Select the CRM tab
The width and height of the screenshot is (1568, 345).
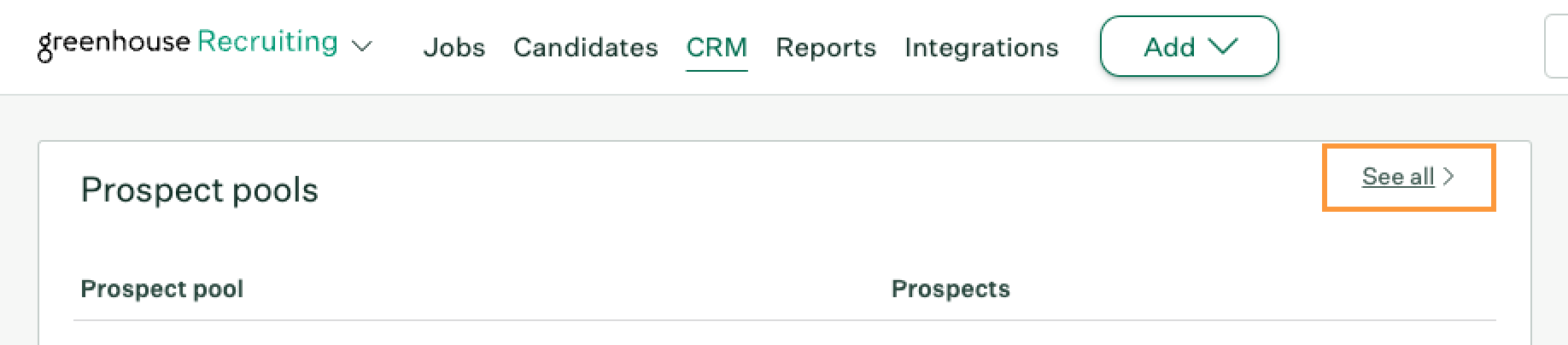[x=717, y=47]
